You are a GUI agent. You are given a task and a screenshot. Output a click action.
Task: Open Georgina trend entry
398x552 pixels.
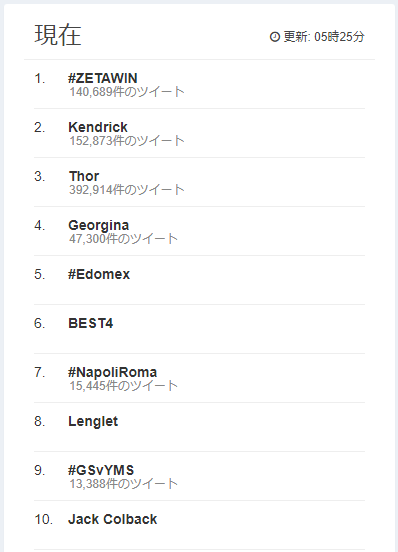(99, 225)
